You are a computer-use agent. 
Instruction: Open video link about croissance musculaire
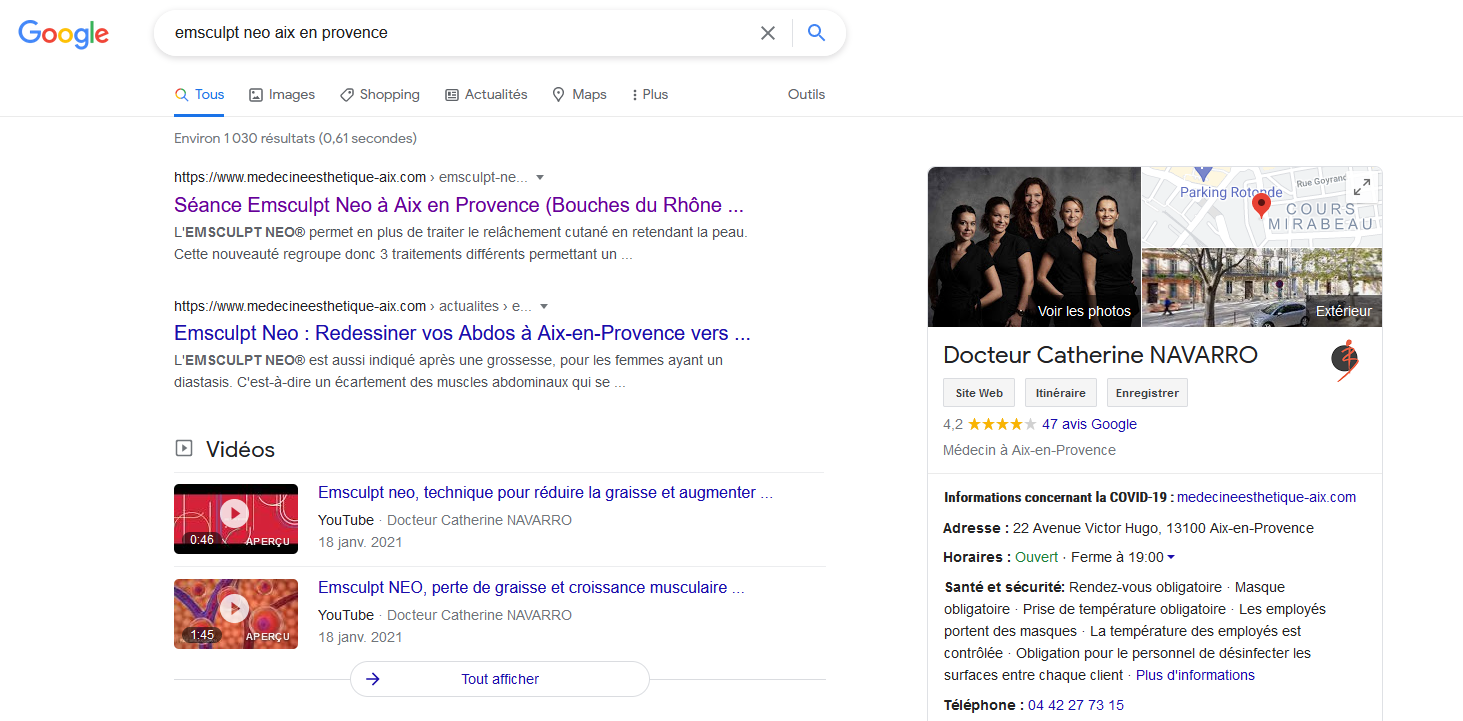coord(531,588)
